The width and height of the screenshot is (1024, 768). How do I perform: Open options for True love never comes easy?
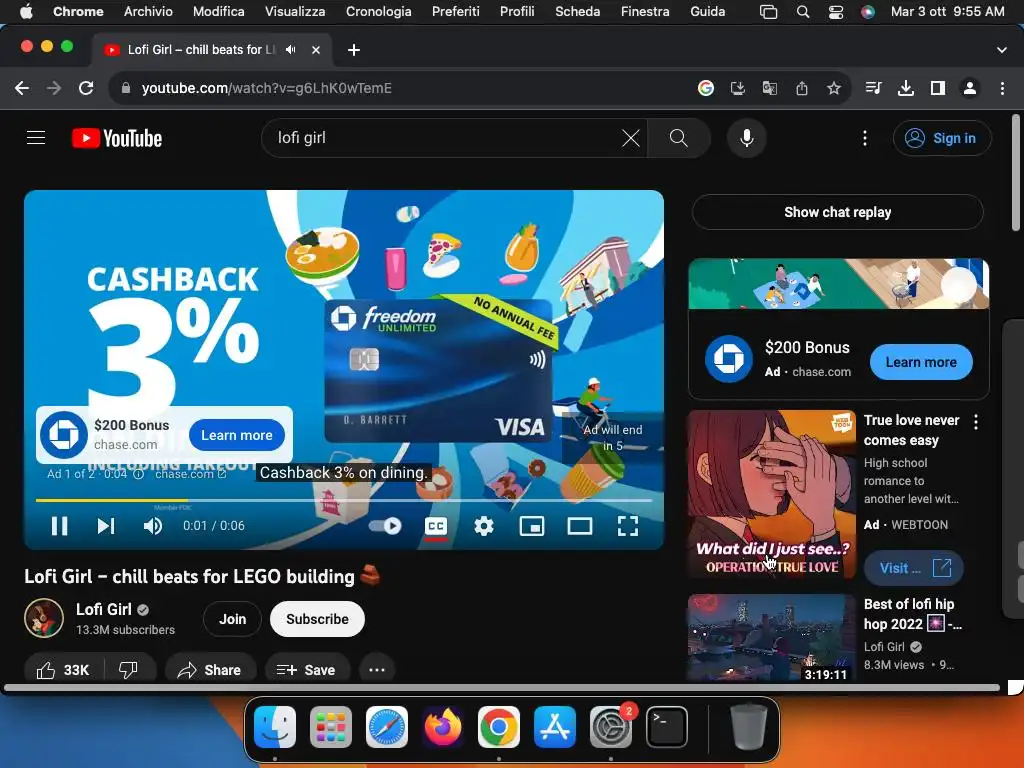(x=976, y=422)
